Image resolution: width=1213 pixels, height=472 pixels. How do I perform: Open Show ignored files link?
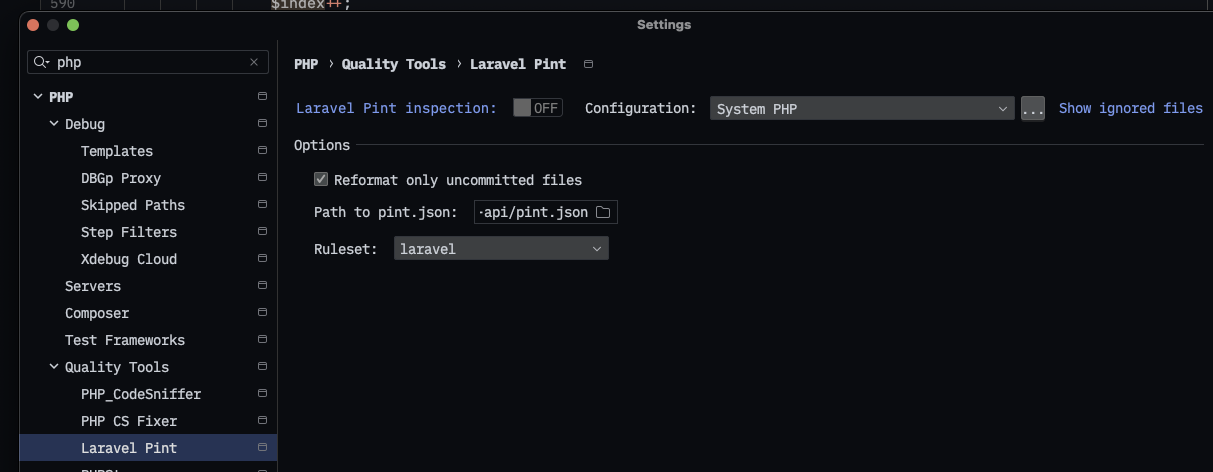click(x=1131, y=108)
